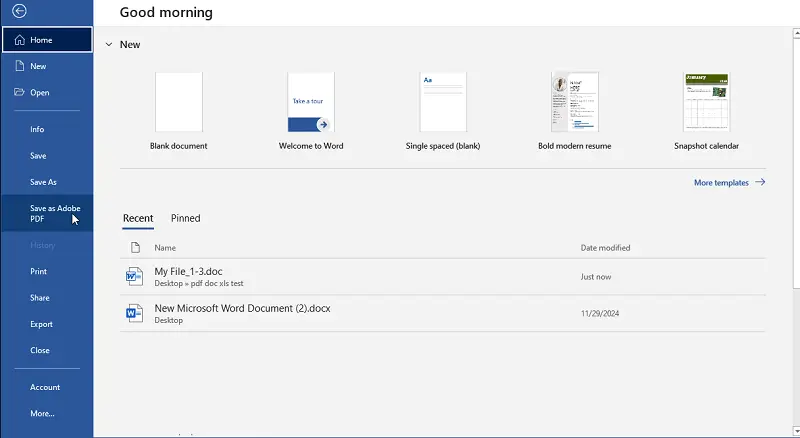
Task: Click the Just now date entry
Action: pyautogui.click(x=595, y=277)
